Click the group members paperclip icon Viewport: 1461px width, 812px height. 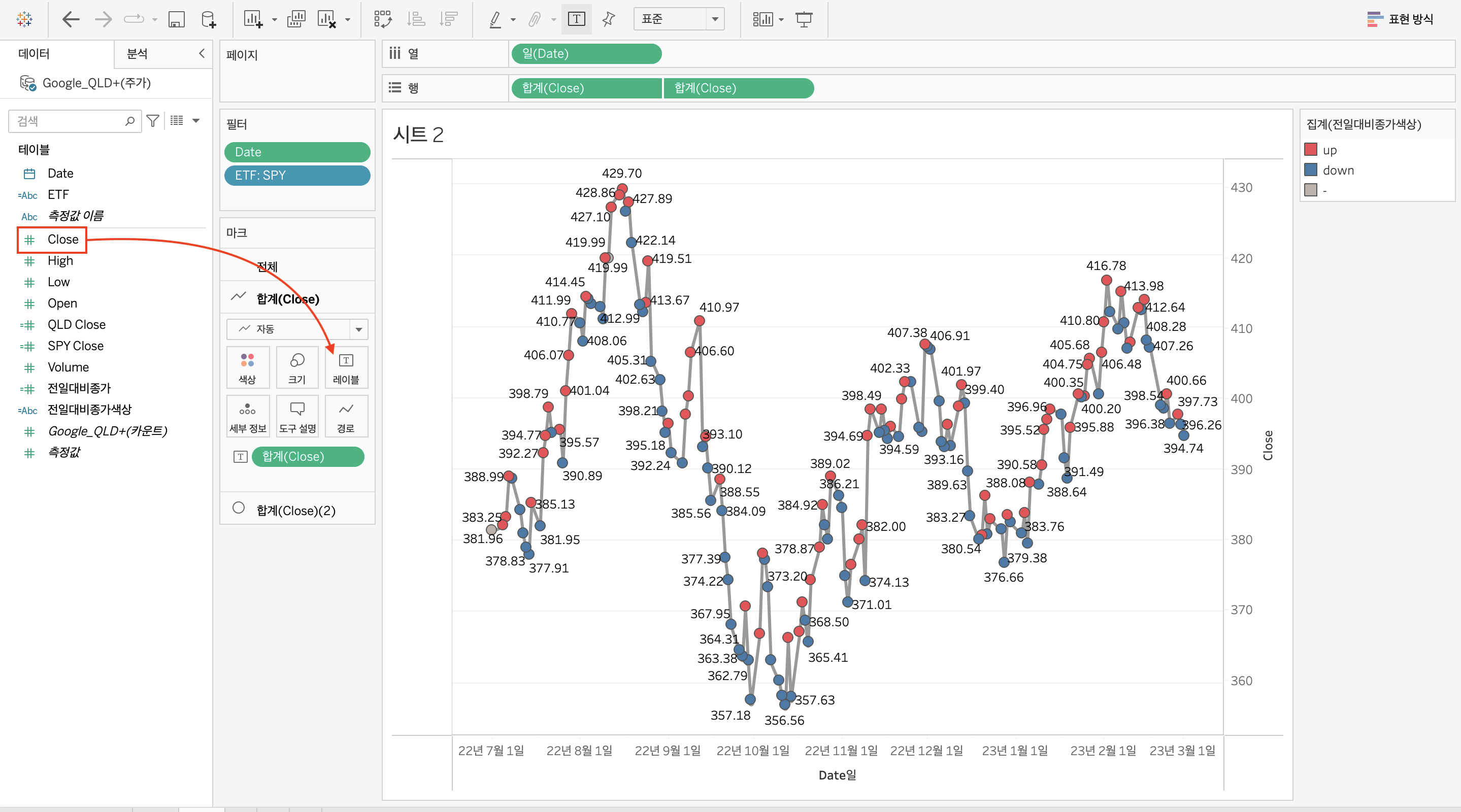click(535, 19)
